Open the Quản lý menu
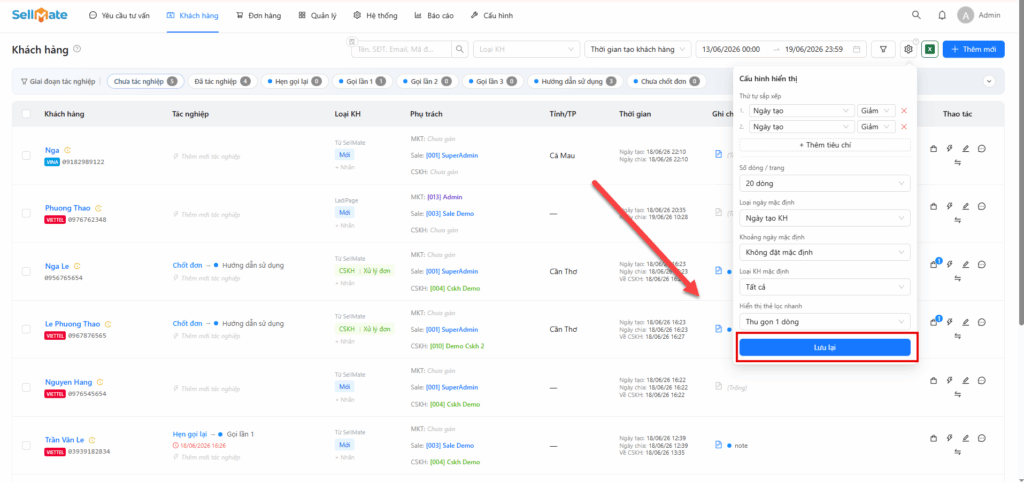This screenshot has height=483, width=1024. click(x=317, y=15)
